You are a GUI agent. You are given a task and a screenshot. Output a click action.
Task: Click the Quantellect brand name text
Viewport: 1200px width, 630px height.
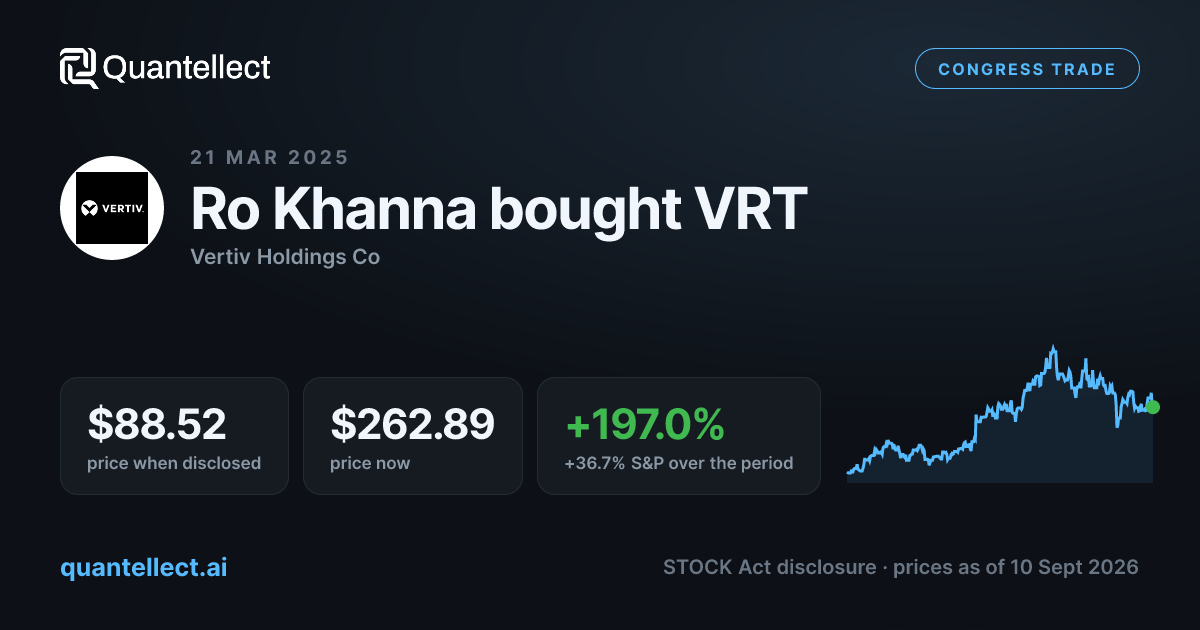[187, 68]
